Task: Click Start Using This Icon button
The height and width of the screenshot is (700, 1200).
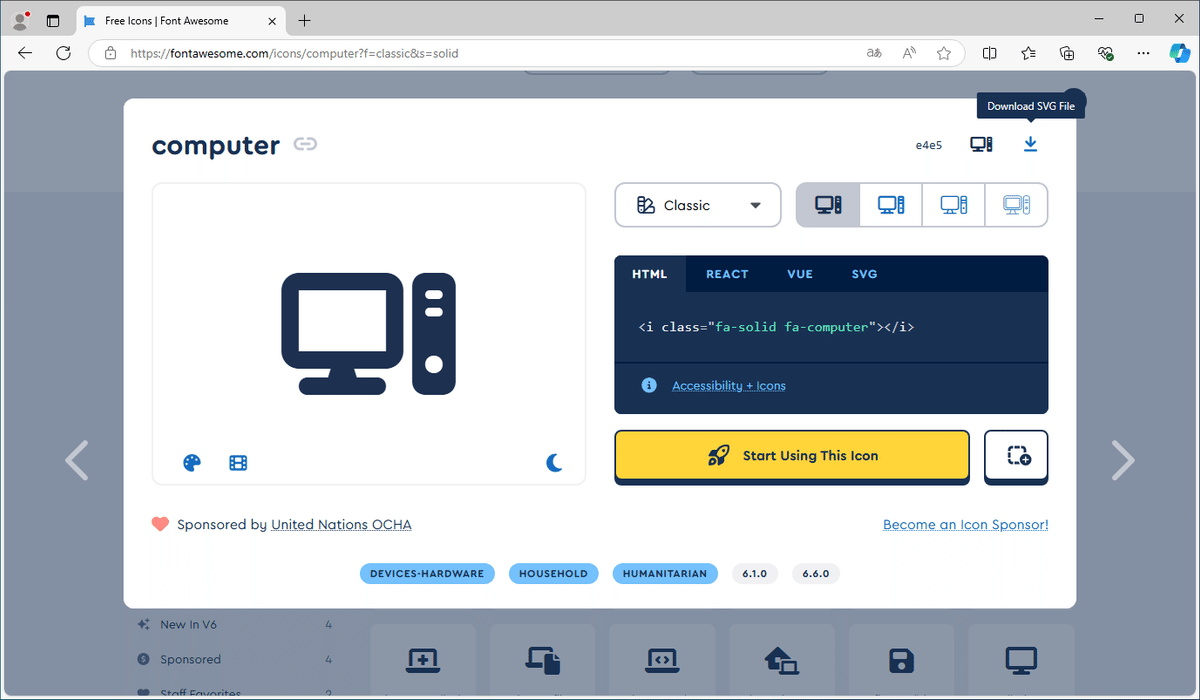Action: tap(792, 456)
